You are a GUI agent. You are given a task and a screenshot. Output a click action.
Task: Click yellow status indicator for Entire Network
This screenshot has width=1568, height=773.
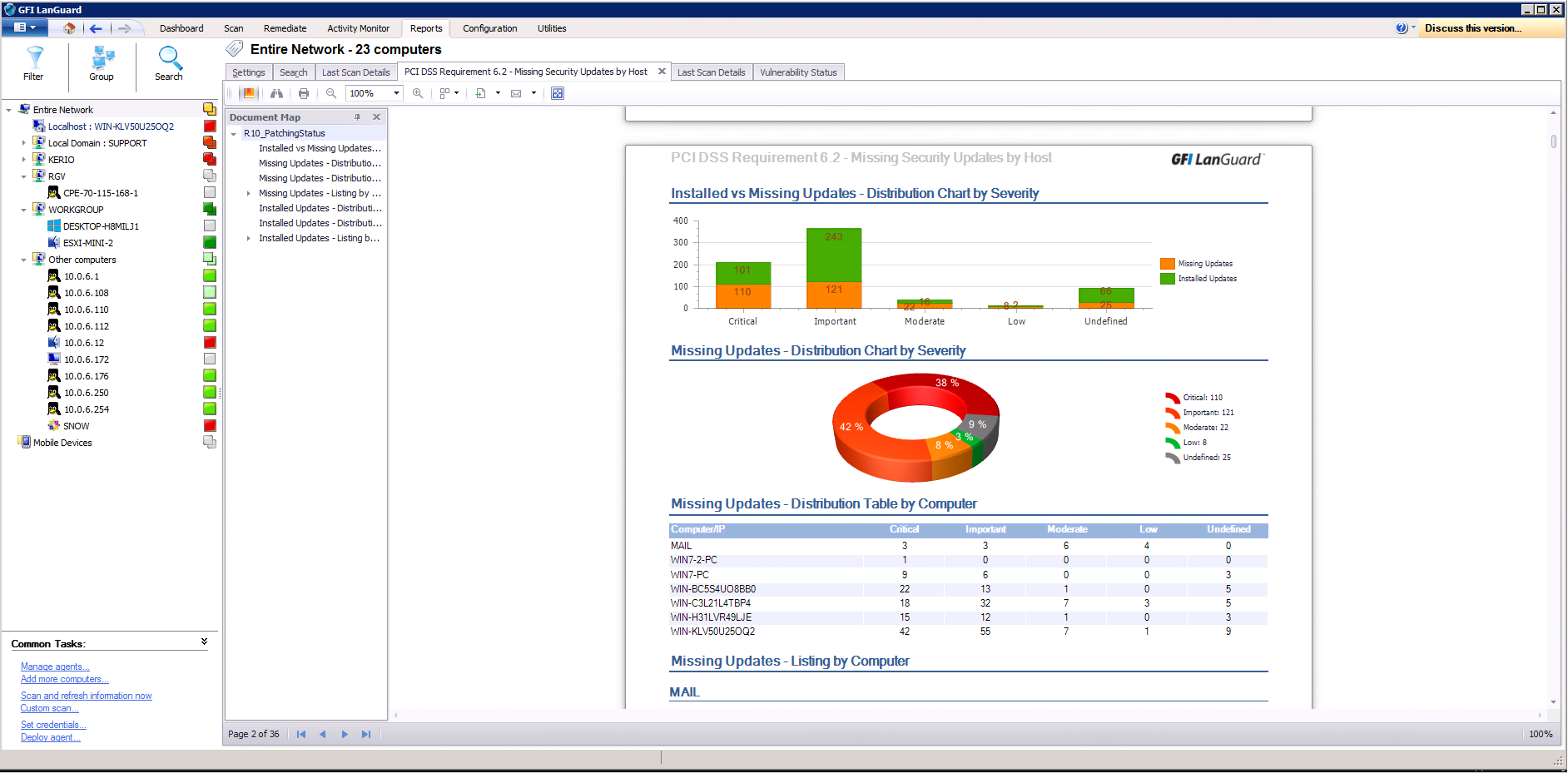click(x=210, y=109)
